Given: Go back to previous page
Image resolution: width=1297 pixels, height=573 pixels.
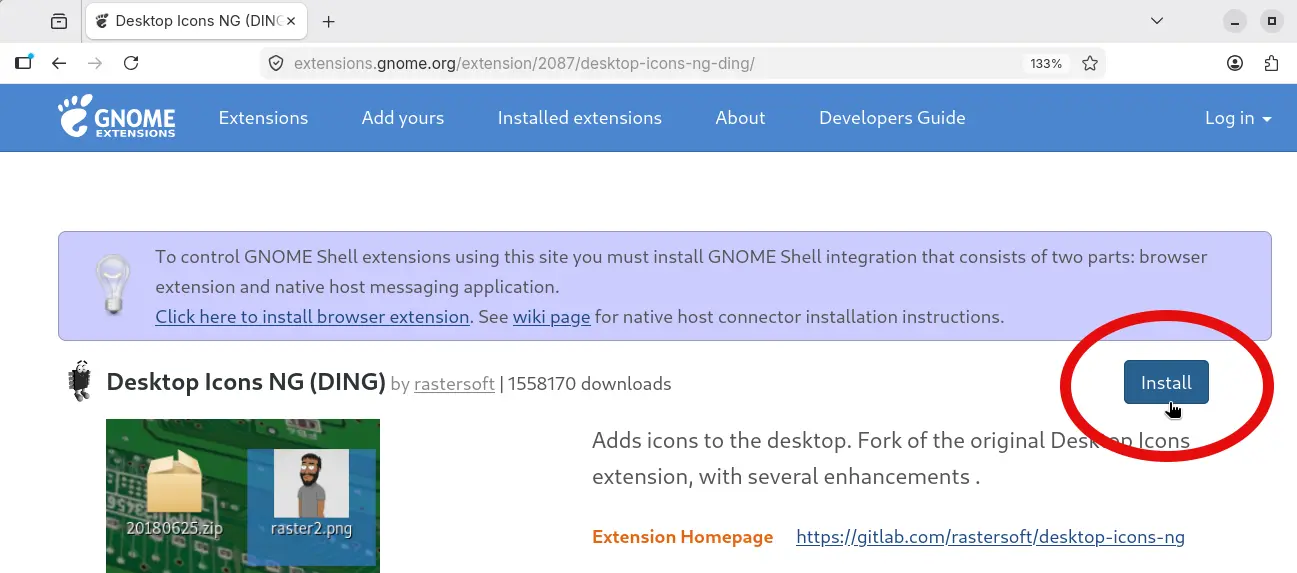Looking at the screenshot, I should point(59,63).
